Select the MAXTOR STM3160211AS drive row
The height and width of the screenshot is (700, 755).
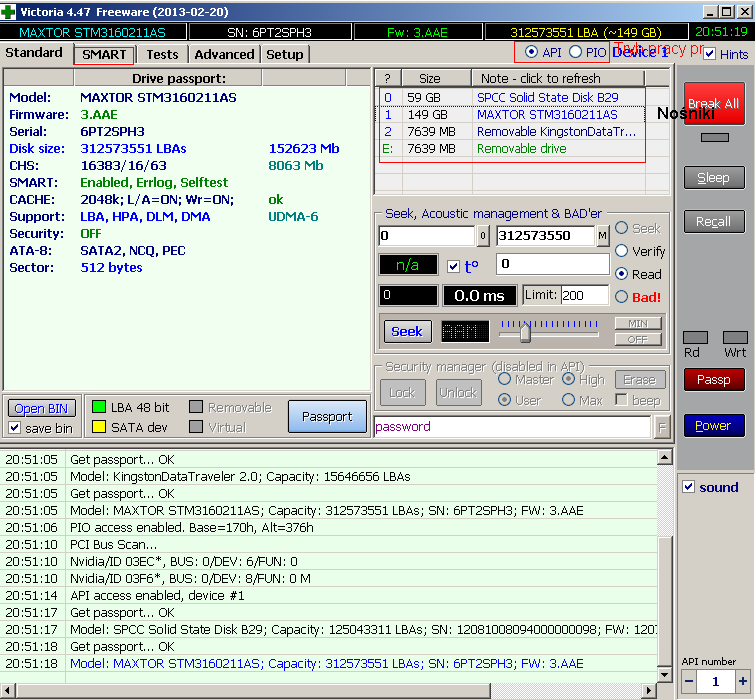coord(512,115)
